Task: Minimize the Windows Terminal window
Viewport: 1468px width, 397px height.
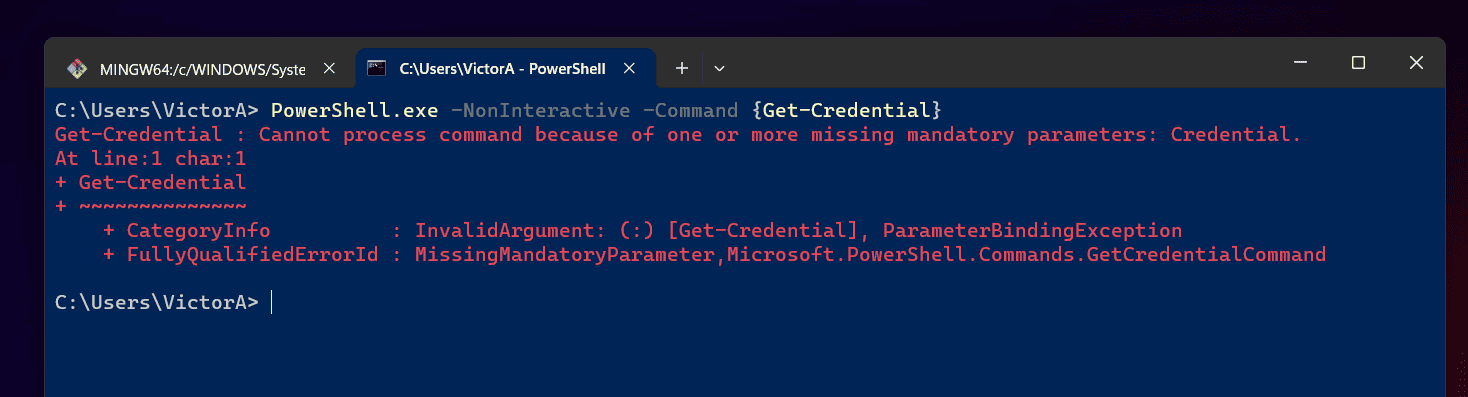Action: (x=1300, y=63)
